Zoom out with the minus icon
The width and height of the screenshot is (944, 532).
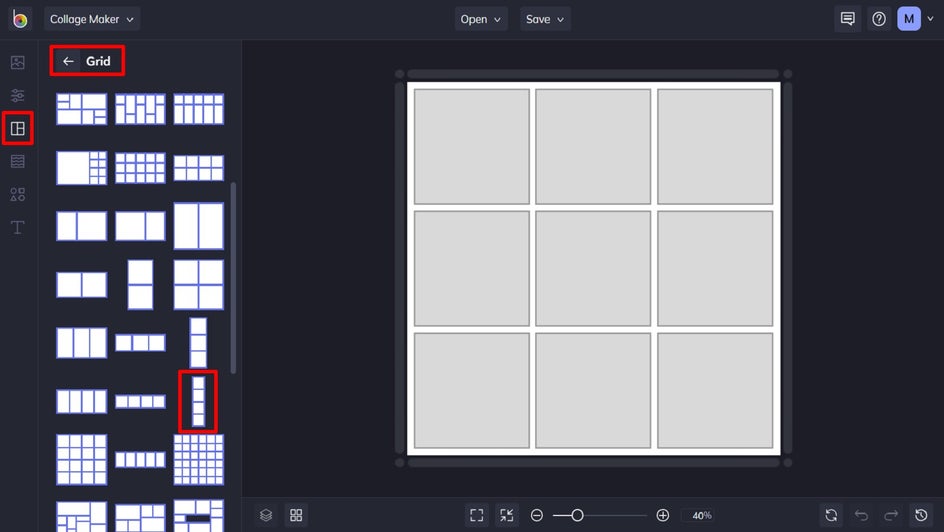[x=536, y=515]
